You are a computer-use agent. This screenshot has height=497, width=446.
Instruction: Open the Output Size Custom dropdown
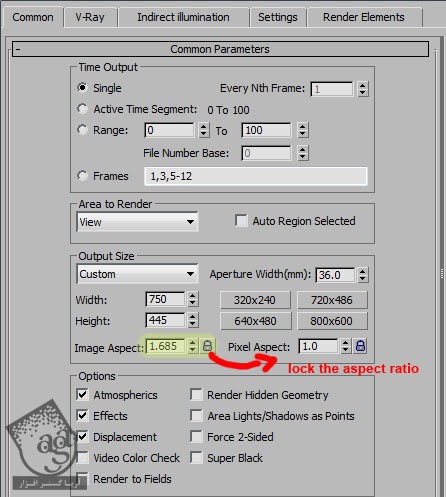137,274
